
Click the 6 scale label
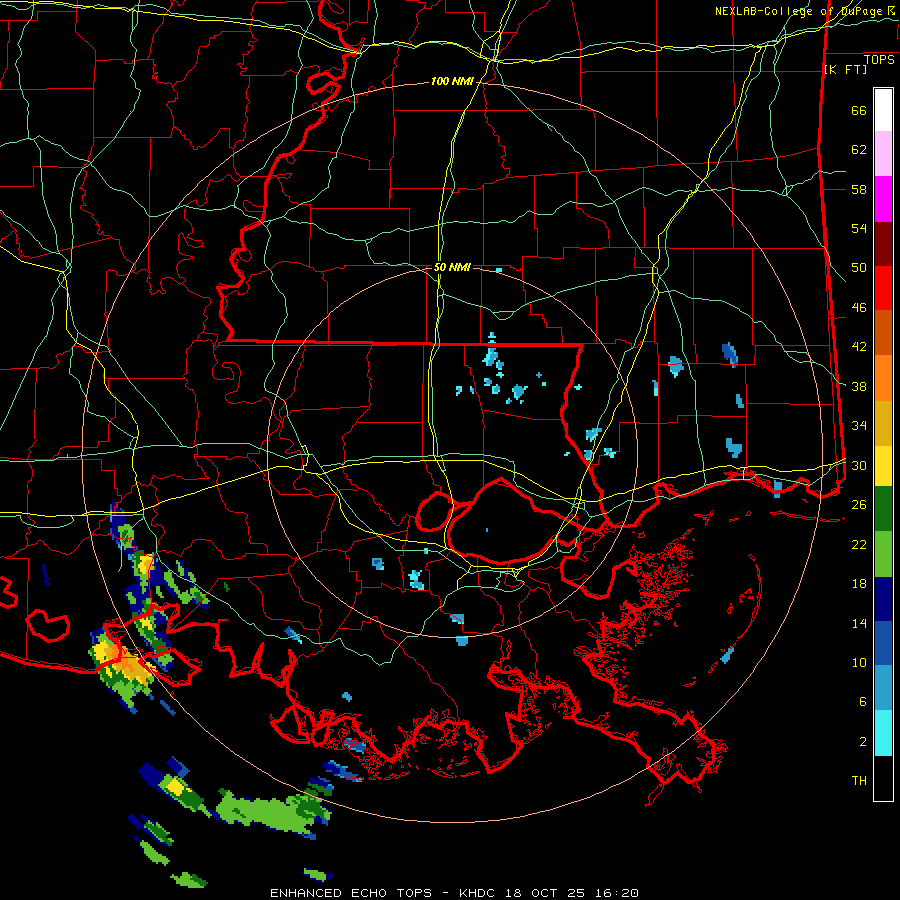[863, 702]
